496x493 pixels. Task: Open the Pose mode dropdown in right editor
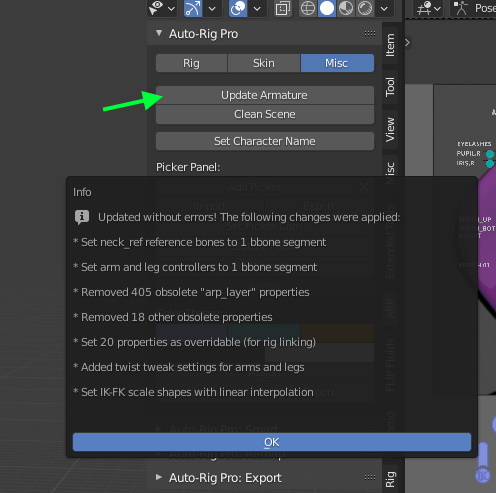473,8
